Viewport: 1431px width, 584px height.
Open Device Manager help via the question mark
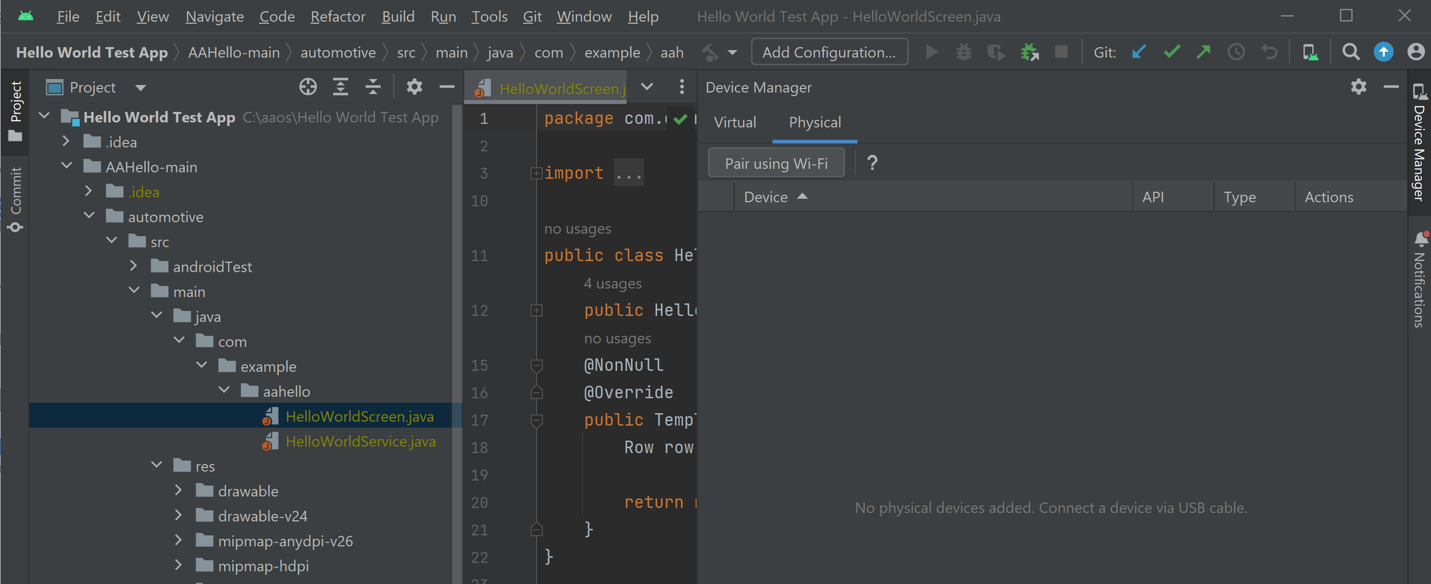click(x=871, y=162)
